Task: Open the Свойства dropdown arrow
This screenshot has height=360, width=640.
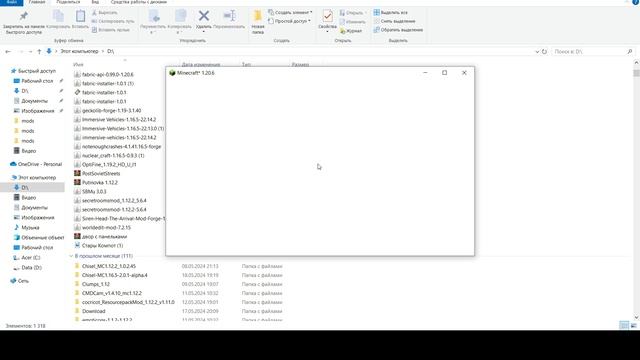Action: coord(327,32)
